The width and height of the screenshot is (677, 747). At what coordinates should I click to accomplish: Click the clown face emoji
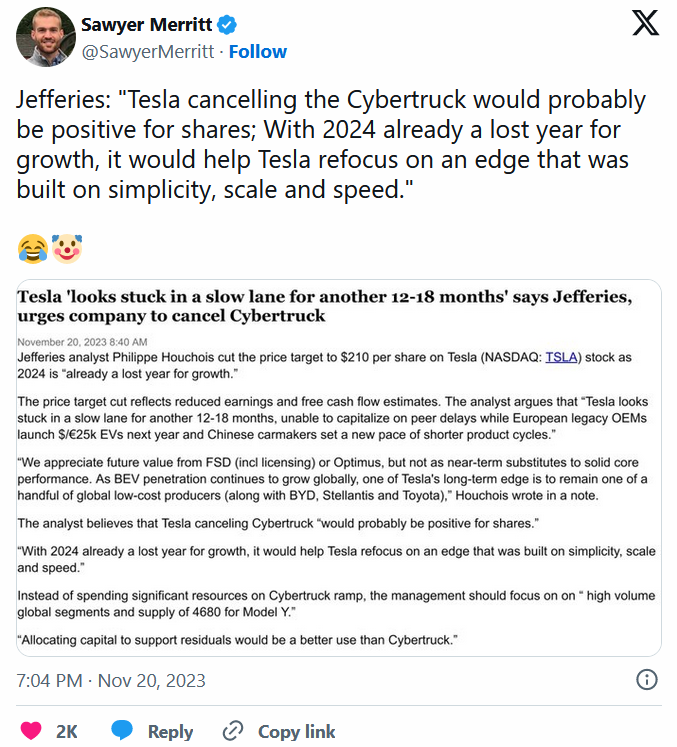coord(66,247)
